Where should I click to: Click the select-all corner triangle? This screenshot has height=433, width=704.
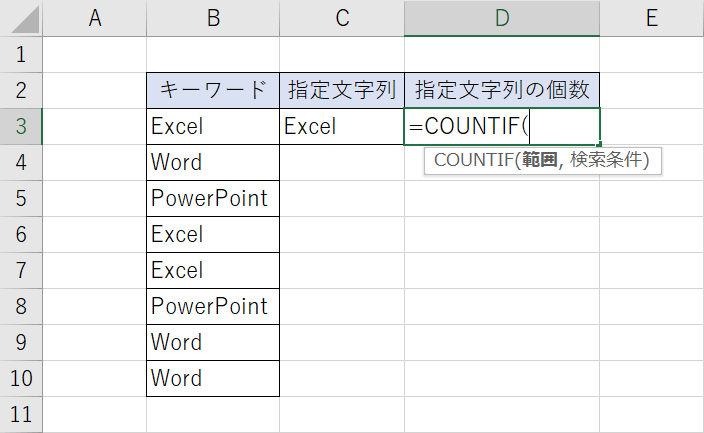[x=25, y=20]
